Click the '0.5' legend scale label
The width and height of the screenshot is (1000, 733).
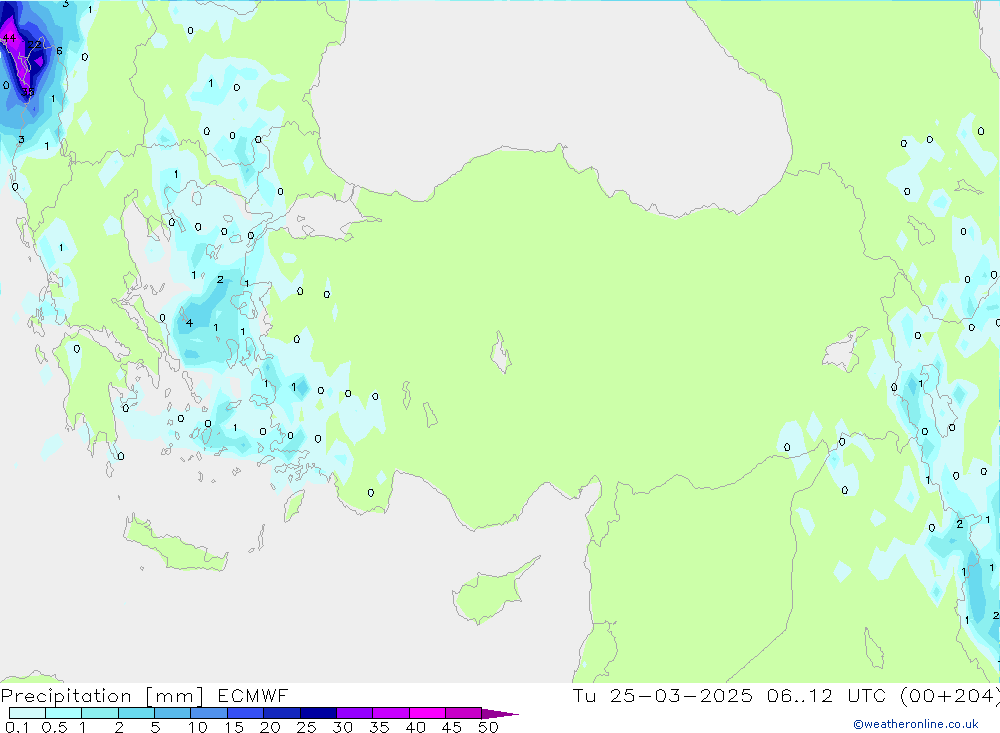(54, 727)
